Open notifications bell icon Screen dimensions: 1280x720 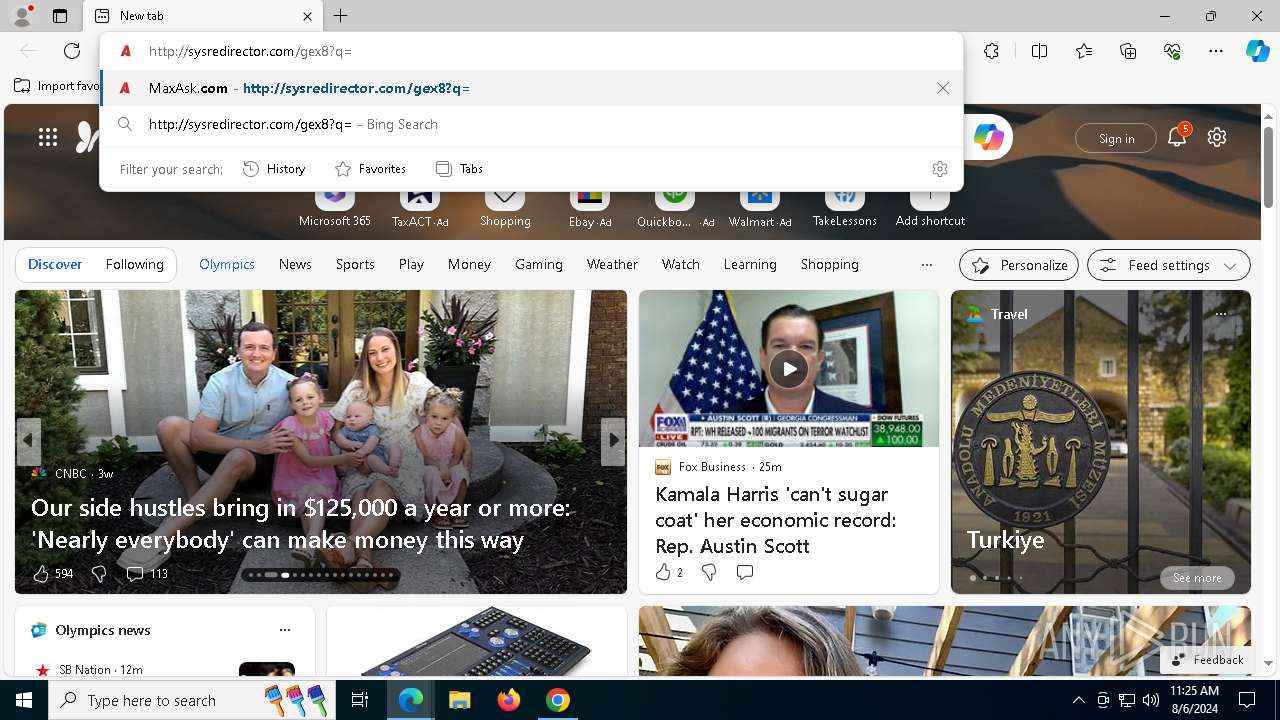[1177, 137]
